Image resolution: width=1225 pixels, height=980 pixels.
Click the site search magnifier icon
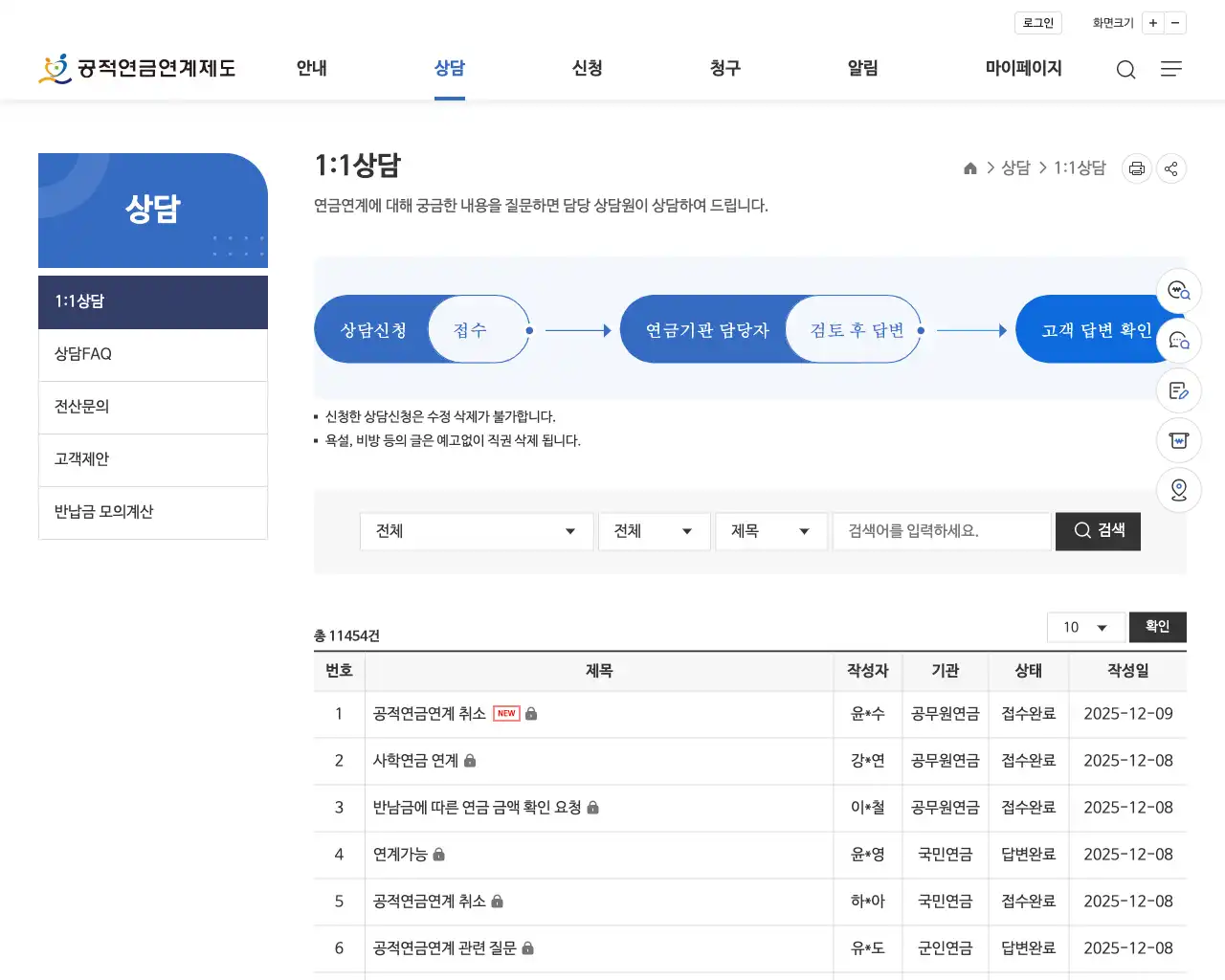[1125, 69]
